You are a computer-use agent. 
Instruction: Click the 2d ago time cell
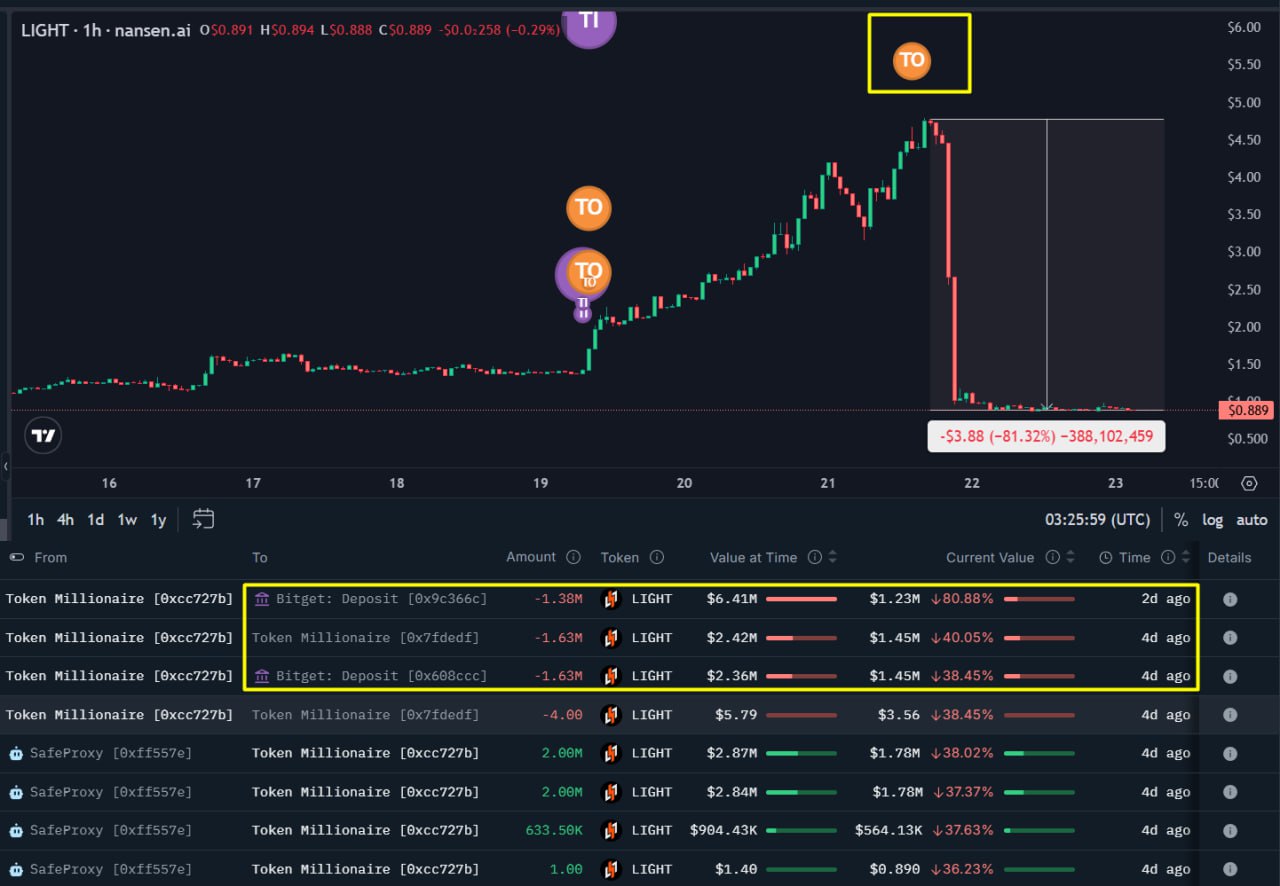(x=1166, y=599)
